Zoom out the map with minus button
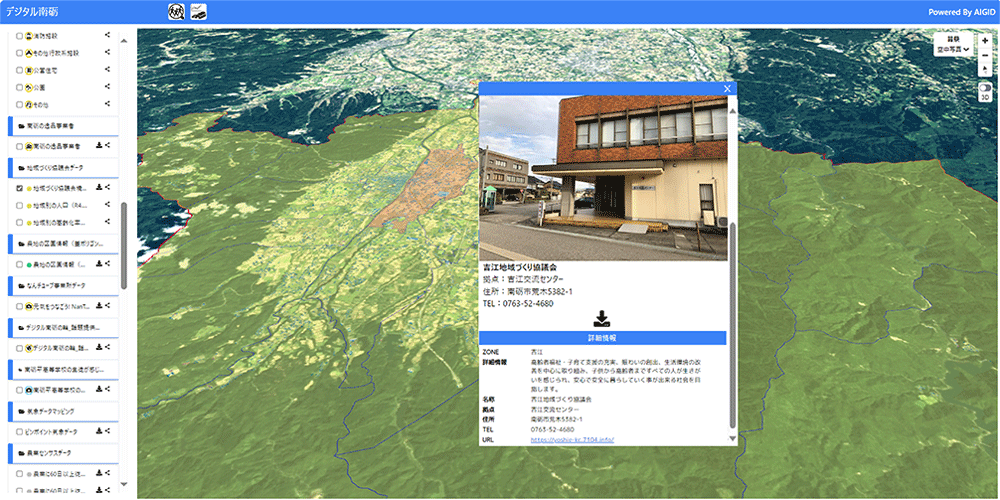Image resolution: width=1000 pixels, height=500 pixels. [x=985, y=55]
